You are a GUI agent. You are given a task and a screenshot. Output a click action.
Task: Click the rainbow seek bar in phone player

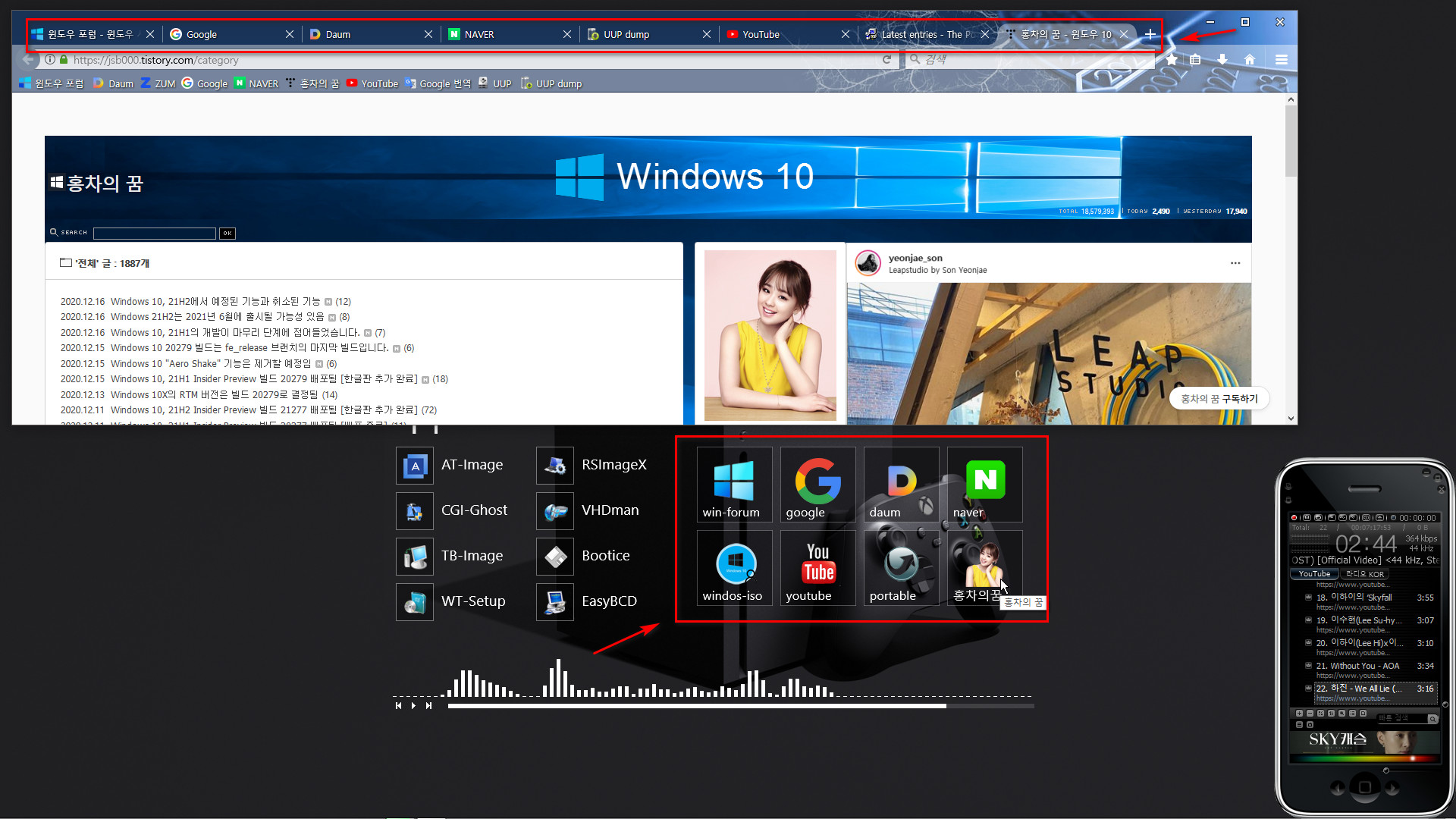pos(1364,758)
